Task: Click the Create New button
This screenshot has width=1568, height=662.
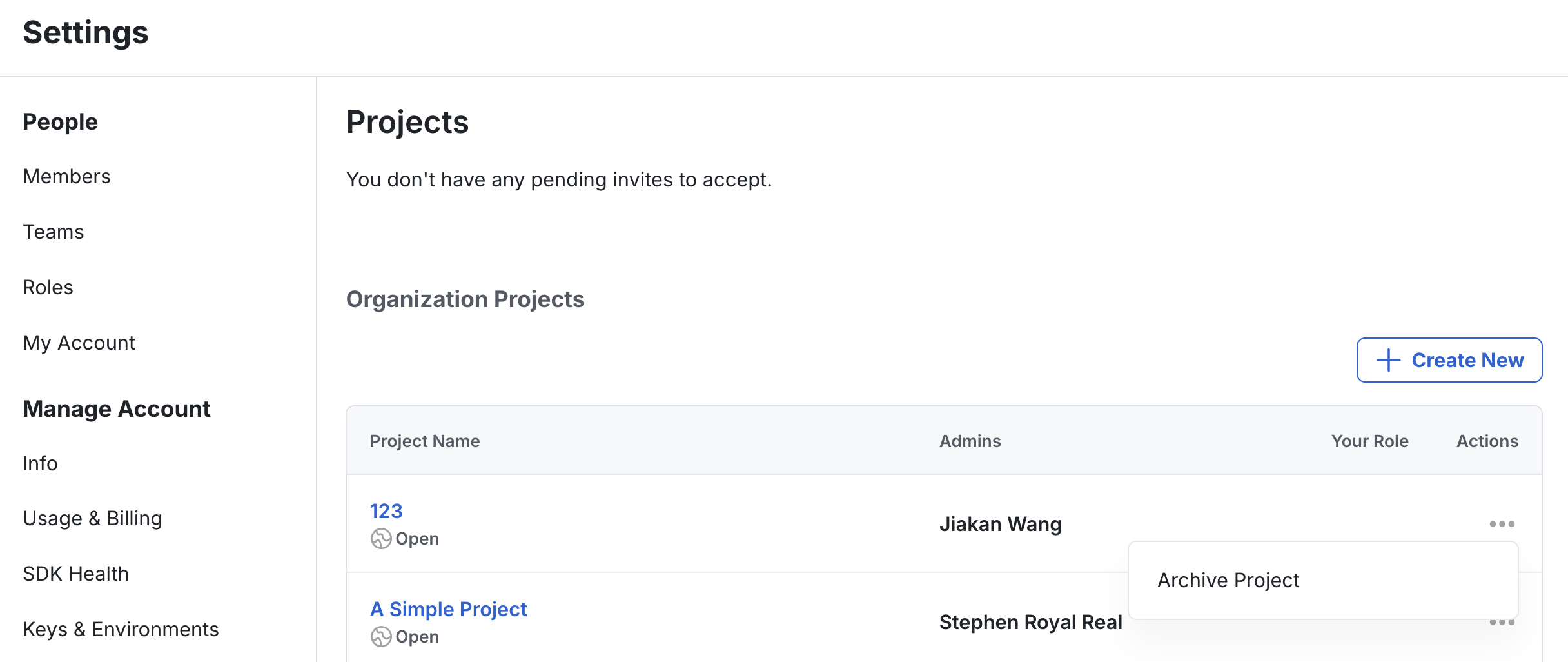Action: point(1449,359)
